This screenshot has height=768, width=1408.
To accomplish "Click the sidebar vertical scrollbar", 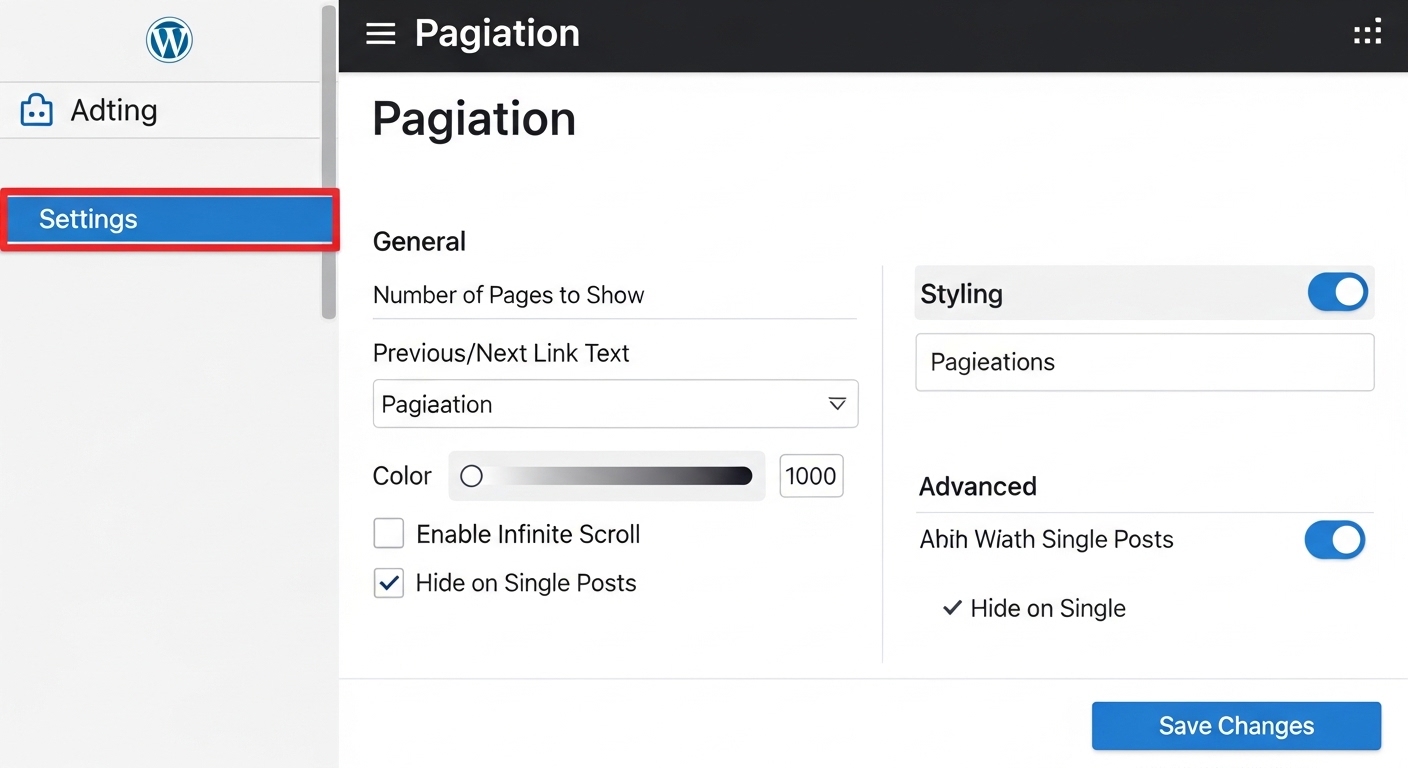I will [328, 162].
